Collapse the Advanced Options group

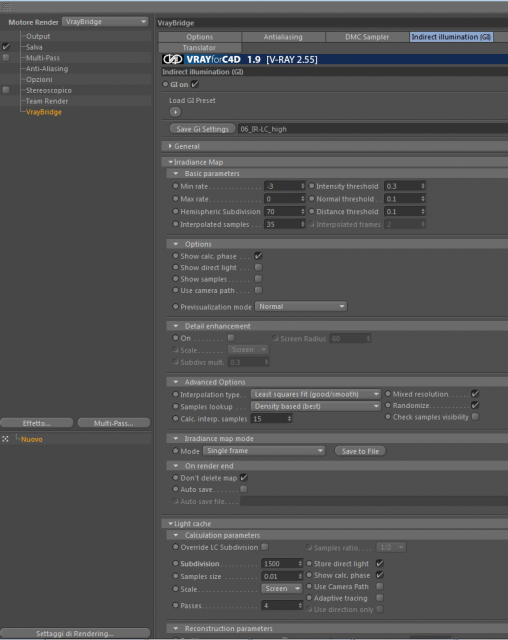(x=176, y=382)
